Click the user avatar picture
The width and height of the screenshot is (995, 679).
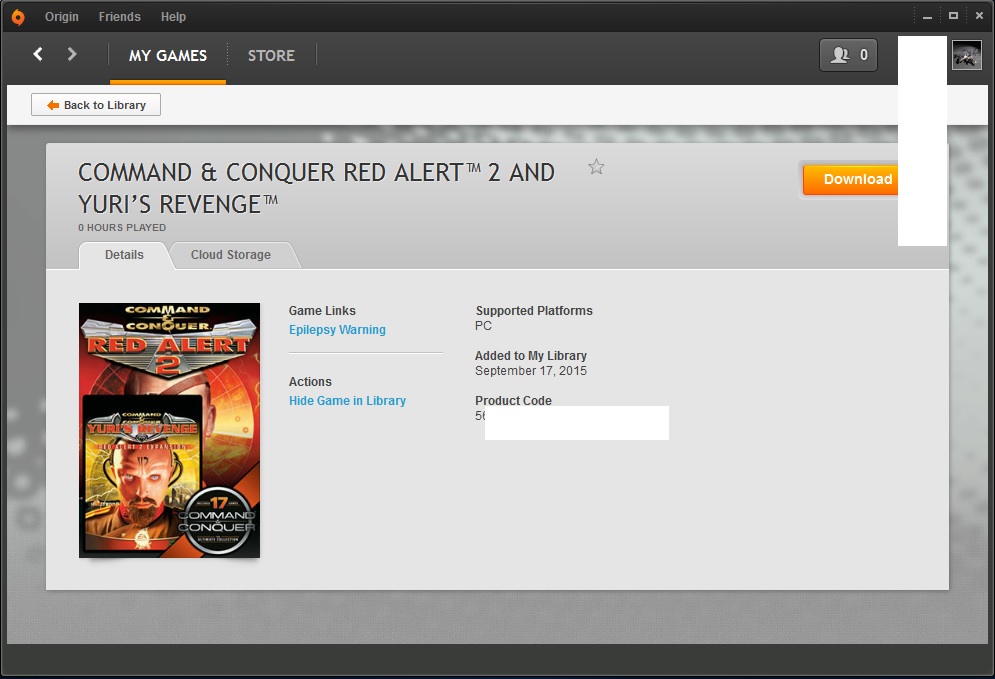(966, 55)
